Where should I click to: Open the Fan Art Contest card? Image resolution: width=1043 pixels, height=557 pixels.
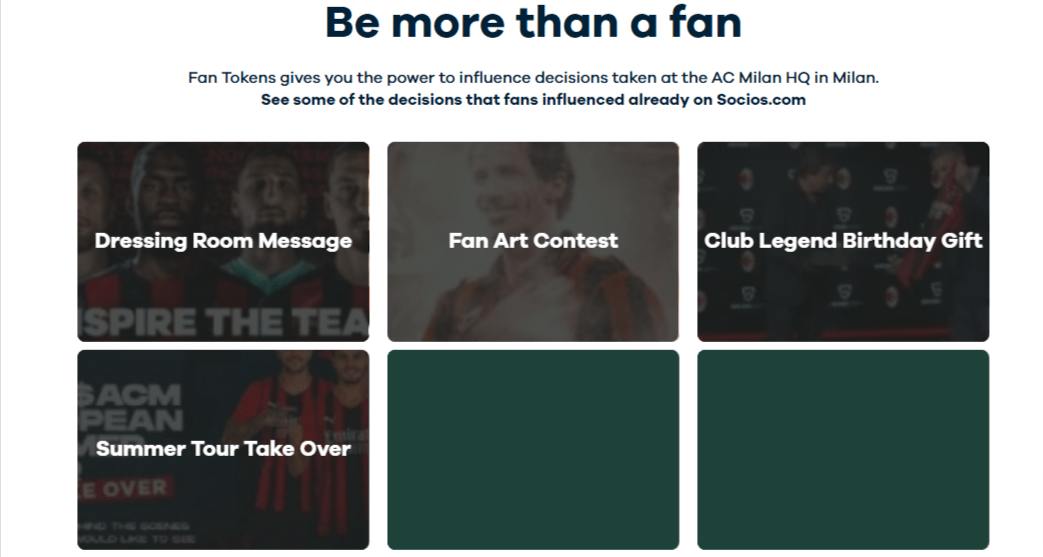533,242
